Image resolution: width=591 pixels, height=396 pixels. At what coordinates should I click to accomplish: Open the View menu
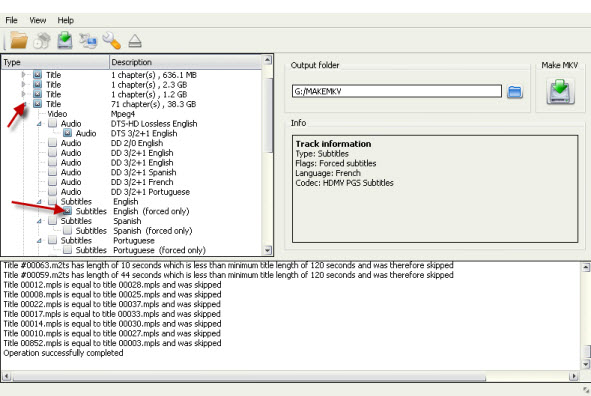(38, 20)
